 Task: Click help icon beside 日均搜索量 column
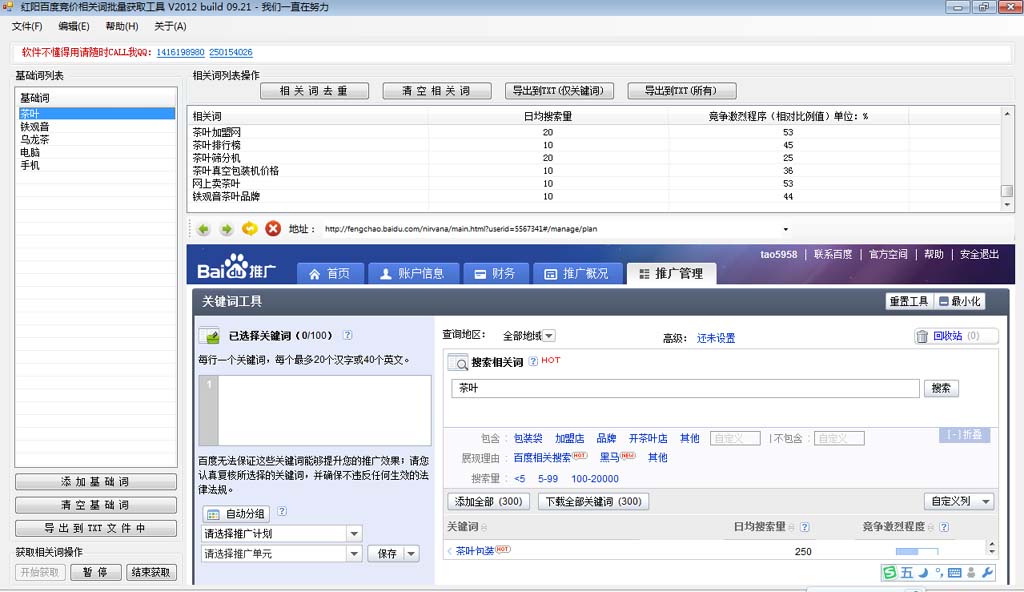tap(805, 527)
